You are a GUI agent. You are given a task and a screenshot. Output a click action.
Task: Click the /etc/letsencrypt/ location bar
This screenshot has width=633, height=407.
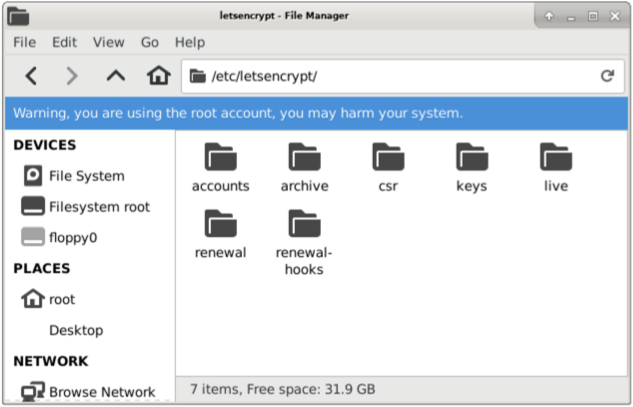click(402, 76)
